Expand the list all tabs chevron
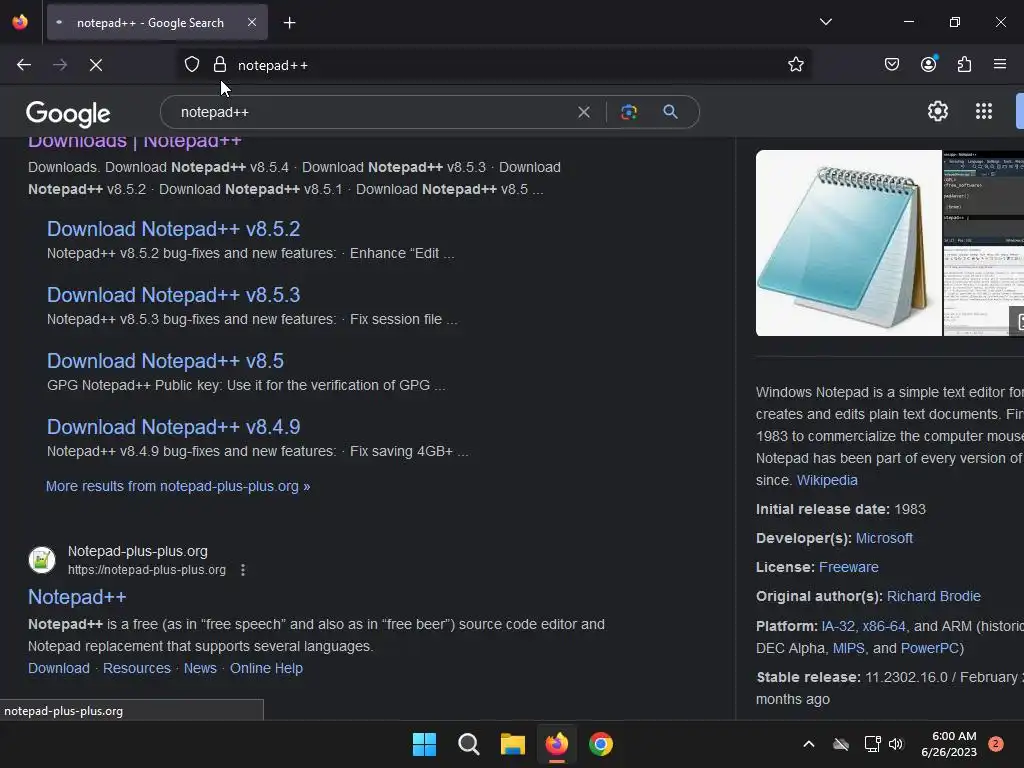The height and width of the screenshot is (768, 1024). 825,22
